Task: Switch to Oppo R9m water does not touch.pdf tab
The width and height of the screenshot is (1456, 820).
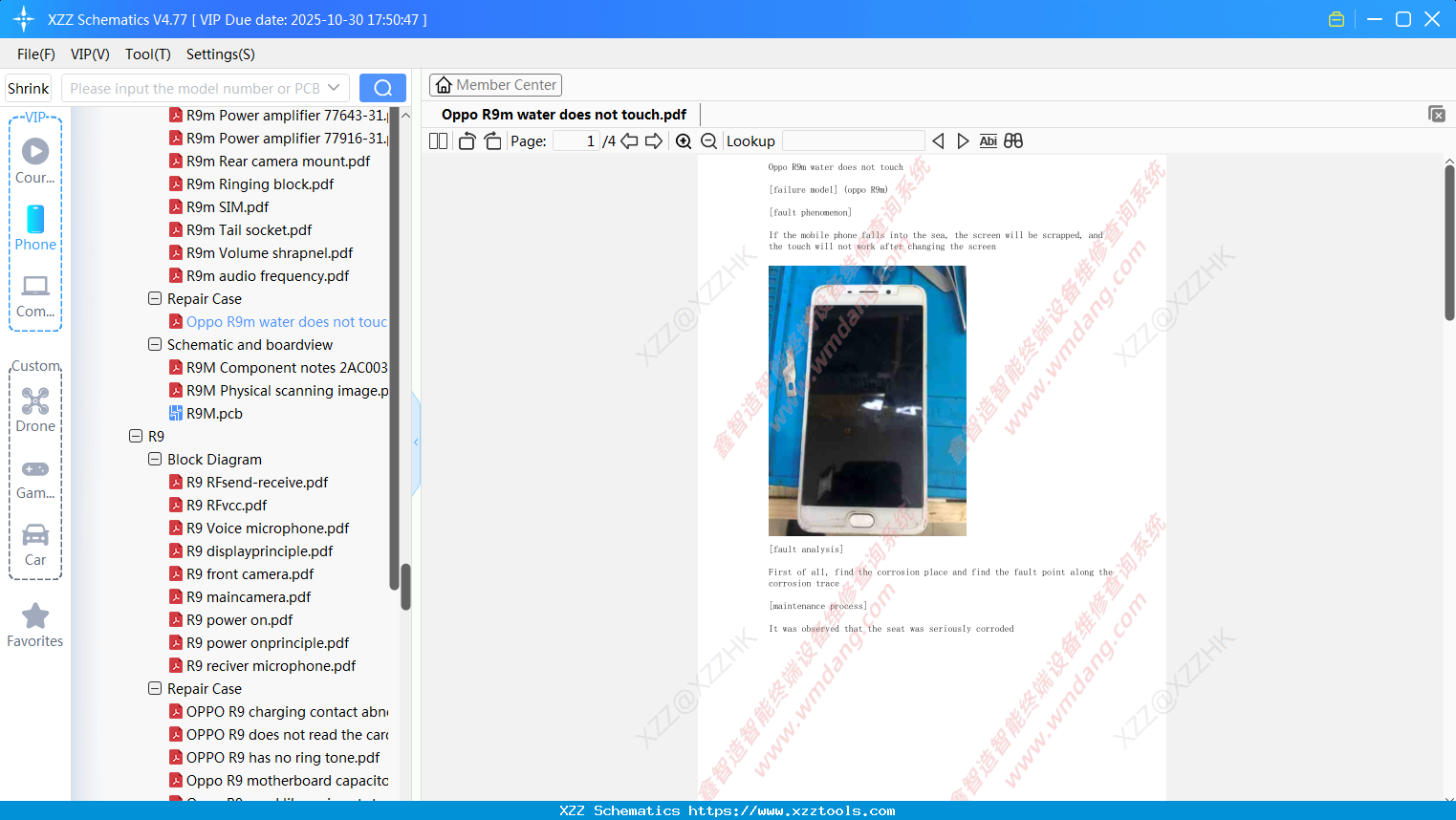Action: pos(564,115)
